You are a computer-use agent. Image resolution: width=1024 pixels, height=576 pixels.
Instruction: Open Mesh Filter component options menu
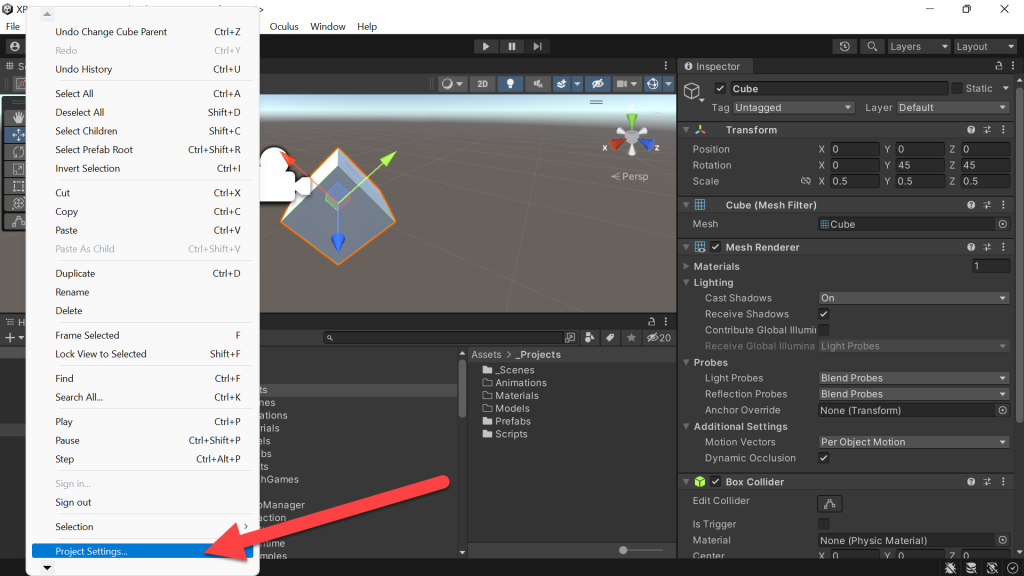pos(1004,205)
